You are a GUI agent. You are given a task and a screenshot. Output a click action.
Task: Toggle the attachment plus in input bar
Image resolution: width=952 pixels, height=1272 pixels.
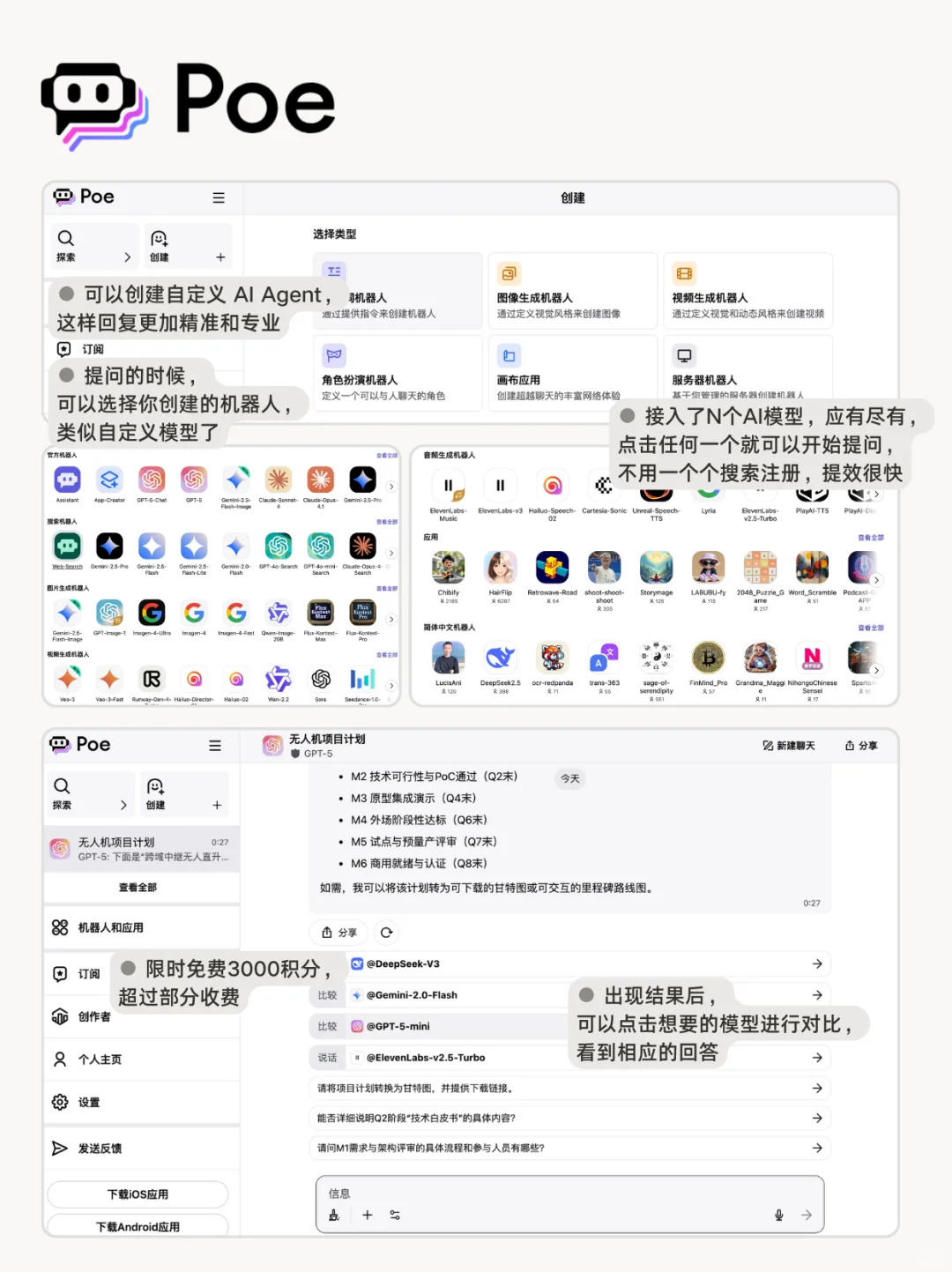368,1214
